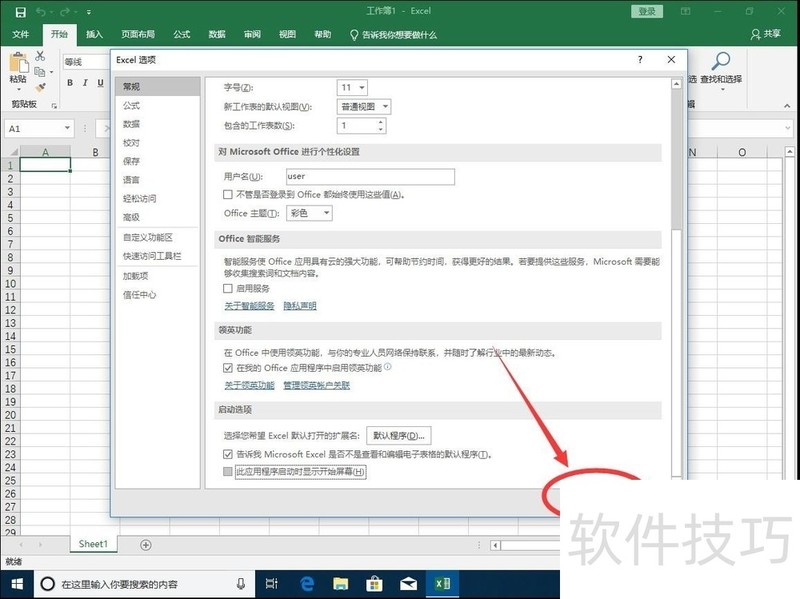
Task: Click the dialog help question mark
Action: pos(640,60)
